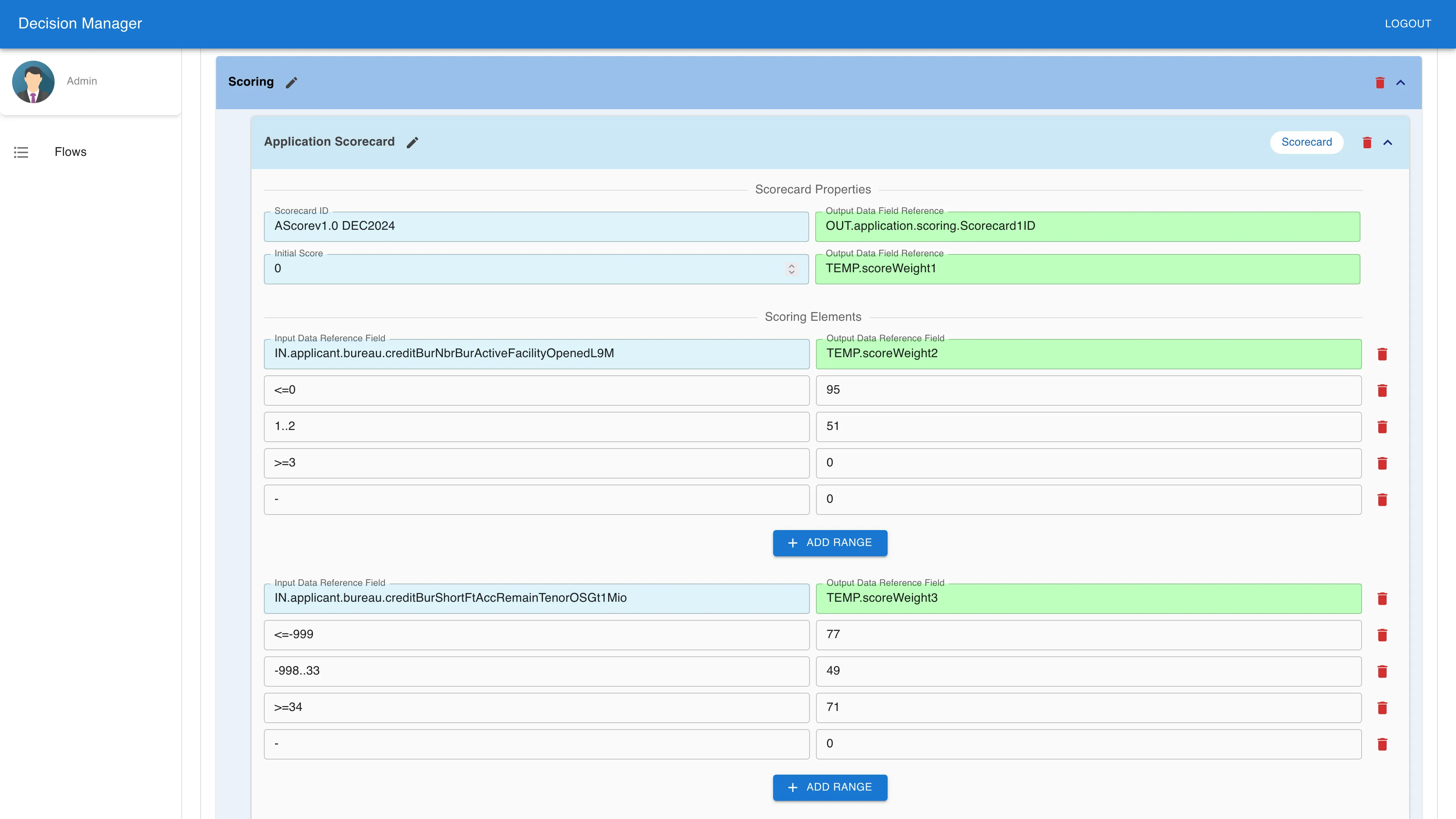This screenshot has width=1456, height=819.
Task: Click LOGOUT in the top bar
Action: pyautogui.click(x=1407, y=23)
